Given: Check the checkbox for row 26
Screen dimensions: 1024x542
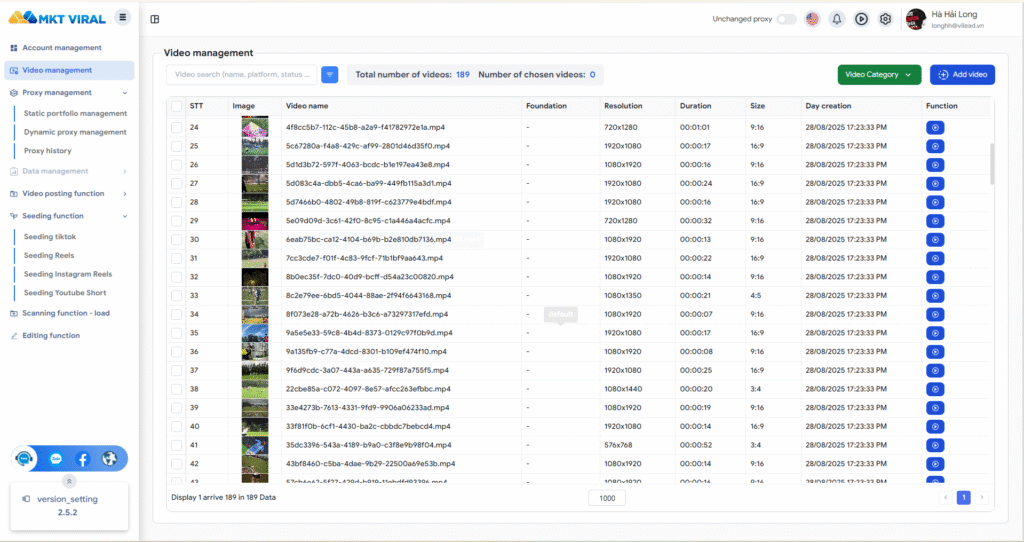Looking at the screenshot, I should pyautogui.click(x=176, y=165).
